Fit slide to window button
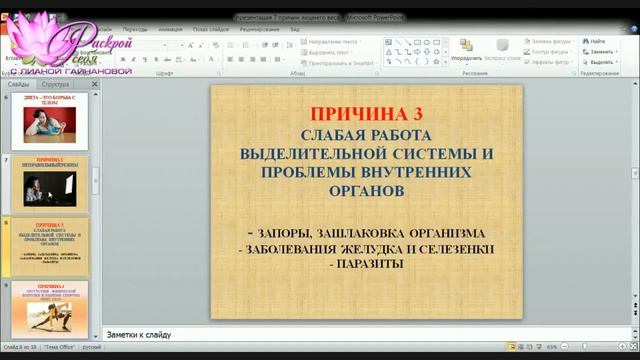Screen dimensions: 640x360 [633, 347]
